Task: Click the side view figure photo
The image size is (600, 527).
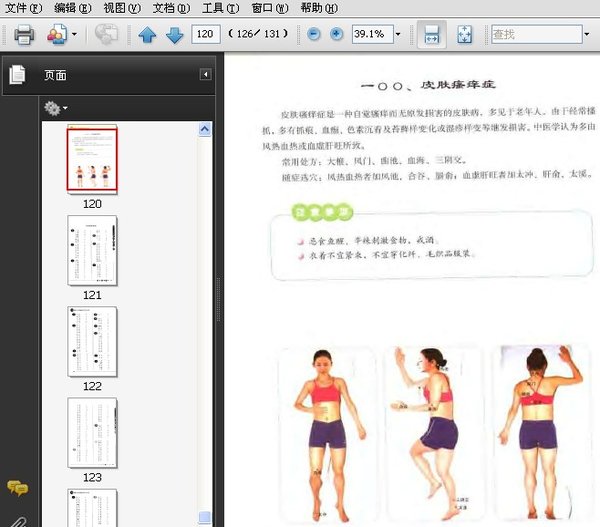Action: tap(434, 432)
